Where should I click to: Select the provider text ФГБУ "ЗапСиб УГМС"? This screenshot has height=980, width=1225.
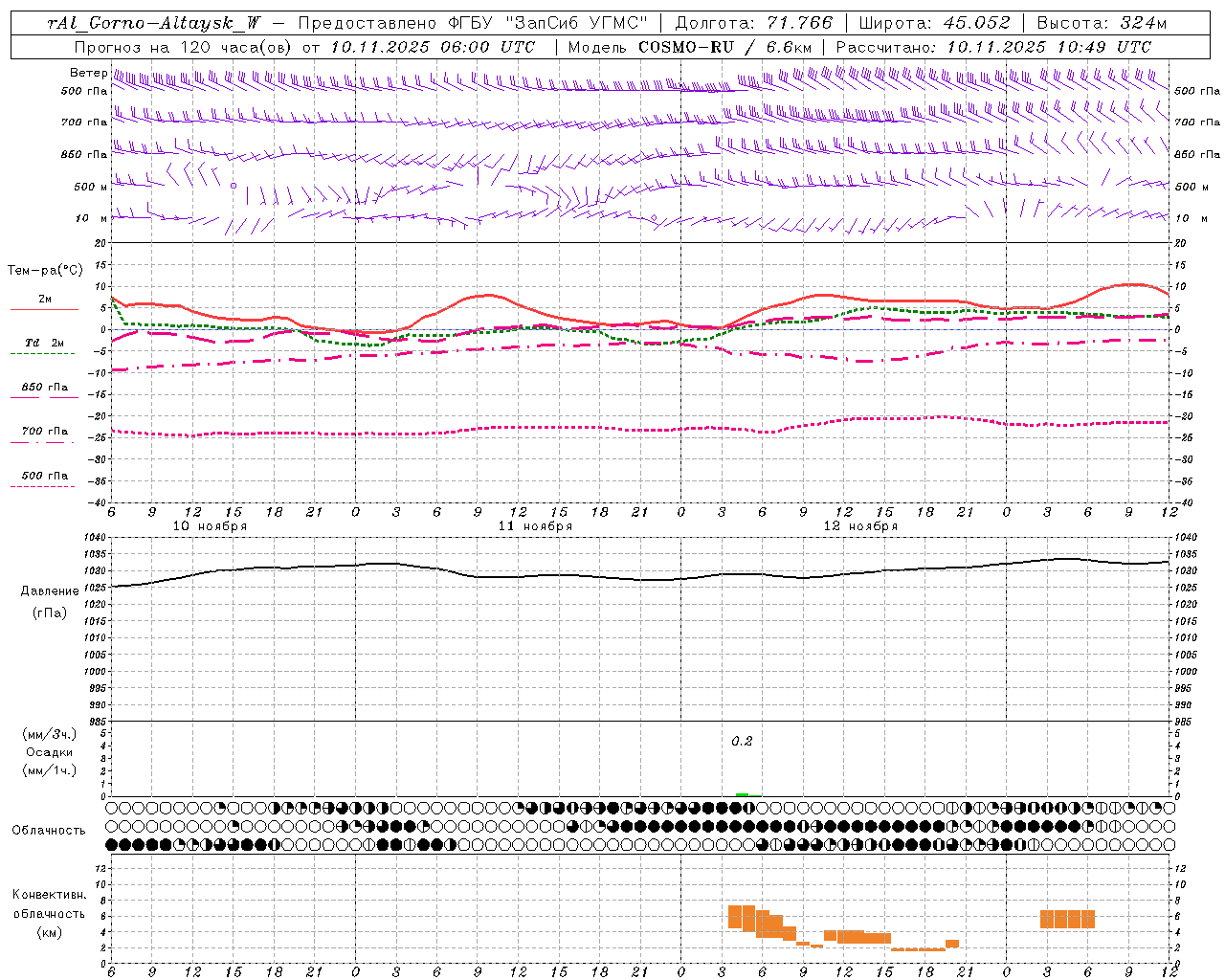[547, 23]
